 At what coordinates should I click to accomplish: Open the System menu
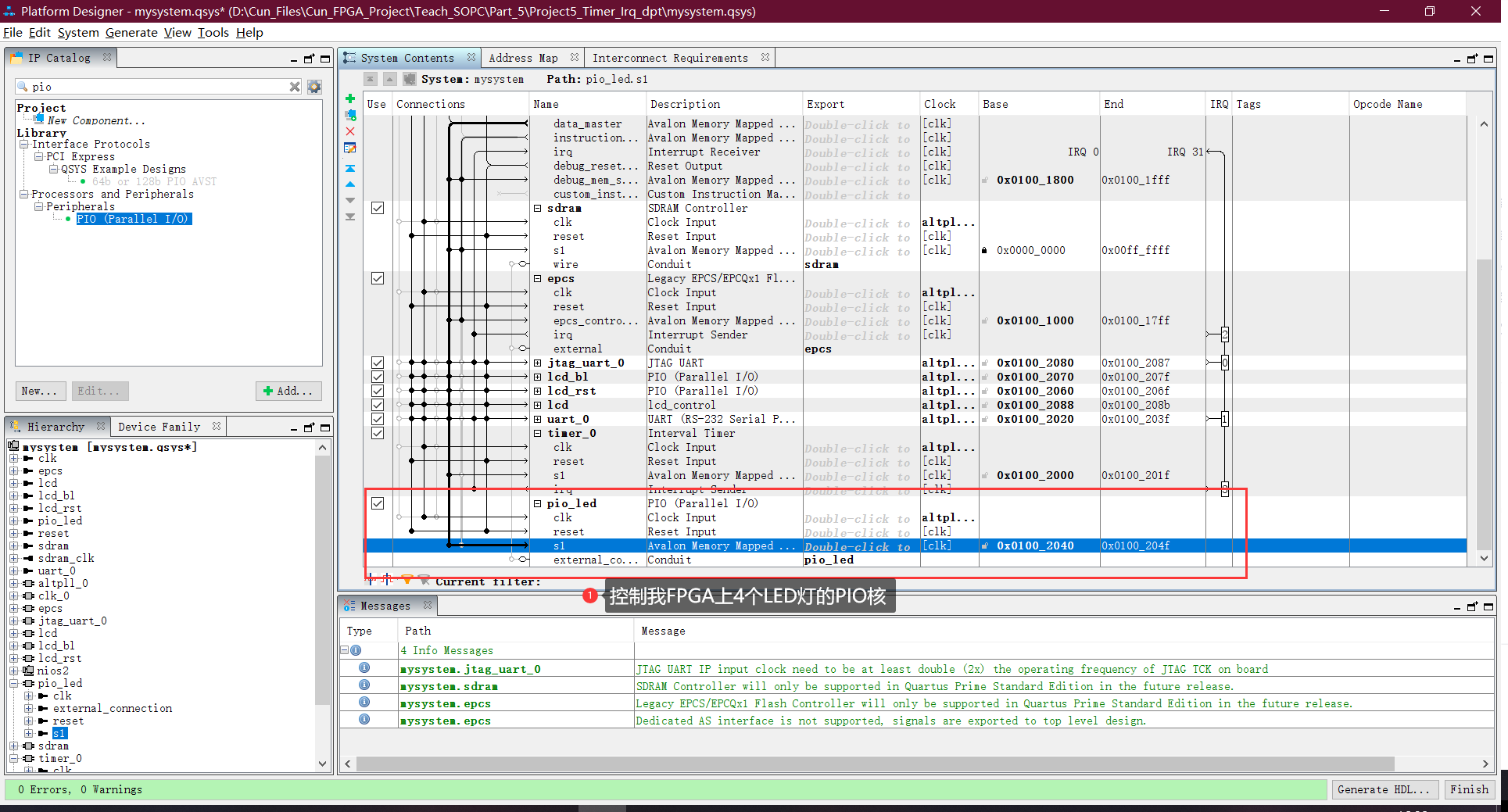[78, 32]
